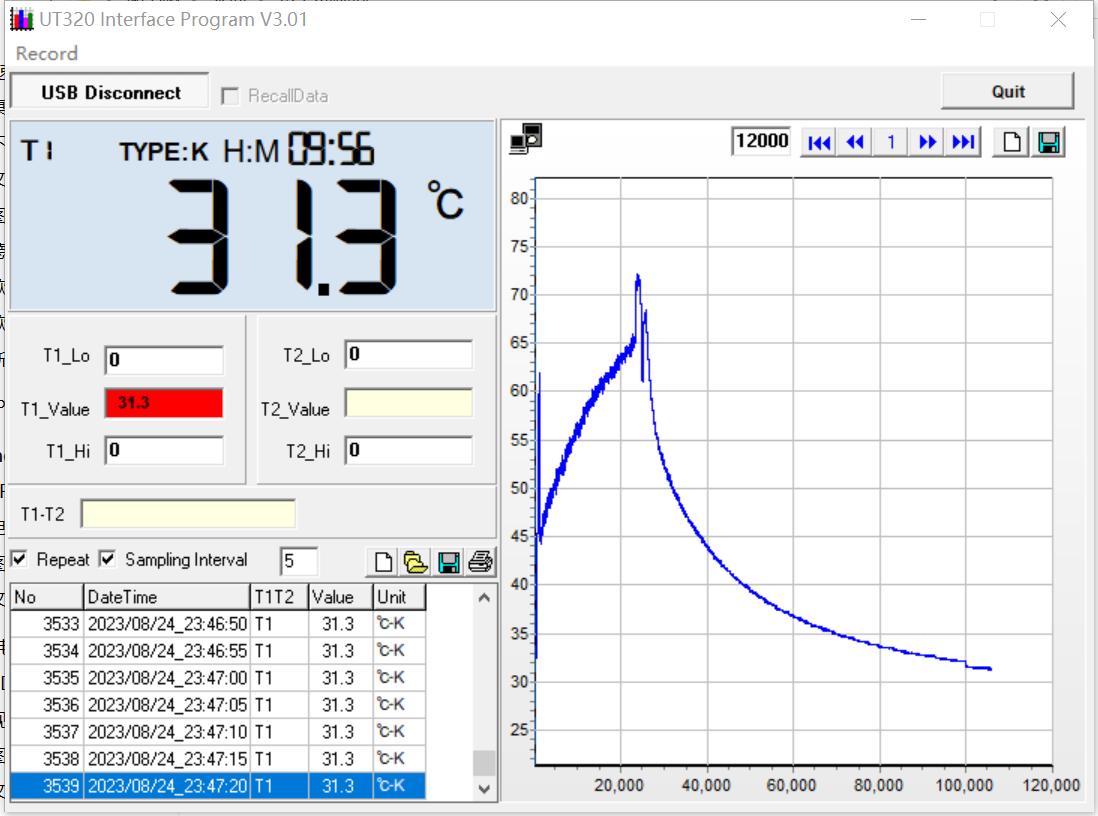Click the red T1_Value indicator
1098x816 pixels.
(164, 403)
